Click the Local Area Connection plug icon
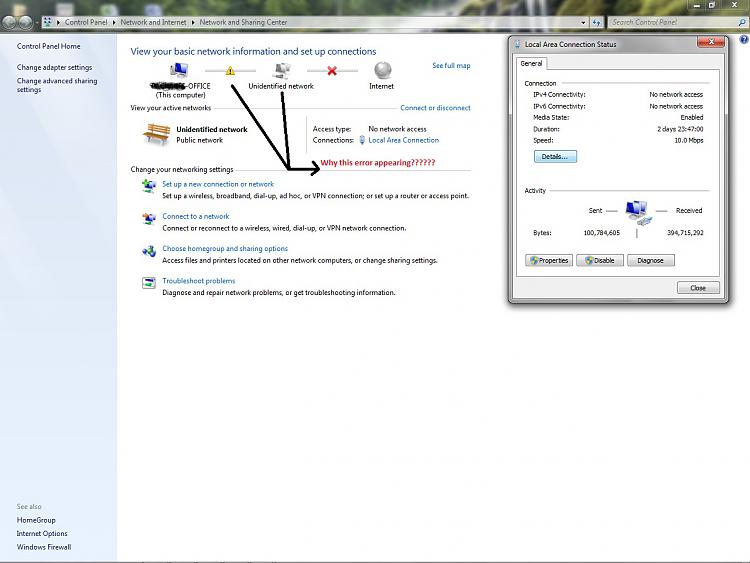Screen dimensions: 750x563 click(x=362, y=140)
